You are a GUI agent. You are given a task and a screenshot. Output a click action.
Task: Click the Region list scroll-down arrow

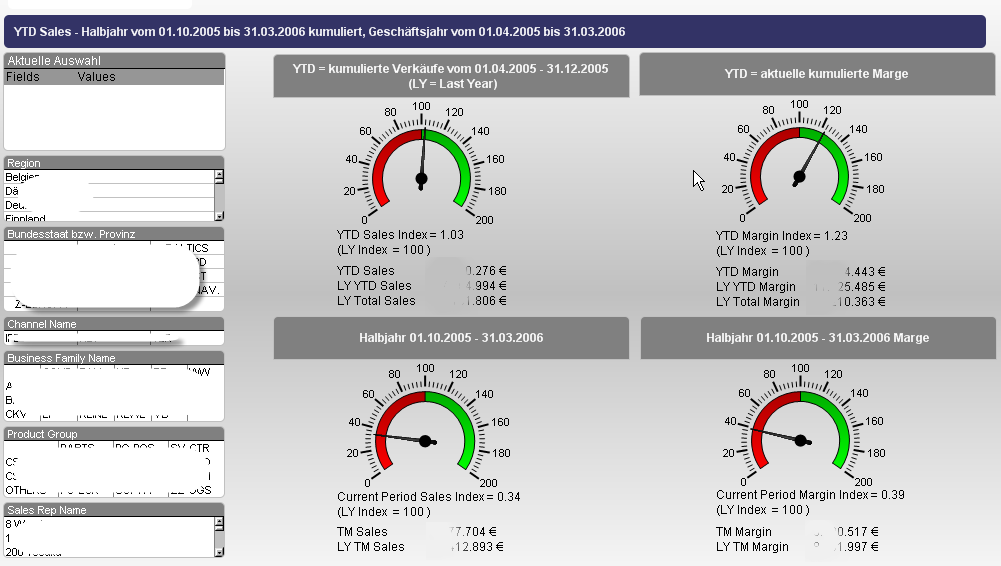(x=219, y=214)
